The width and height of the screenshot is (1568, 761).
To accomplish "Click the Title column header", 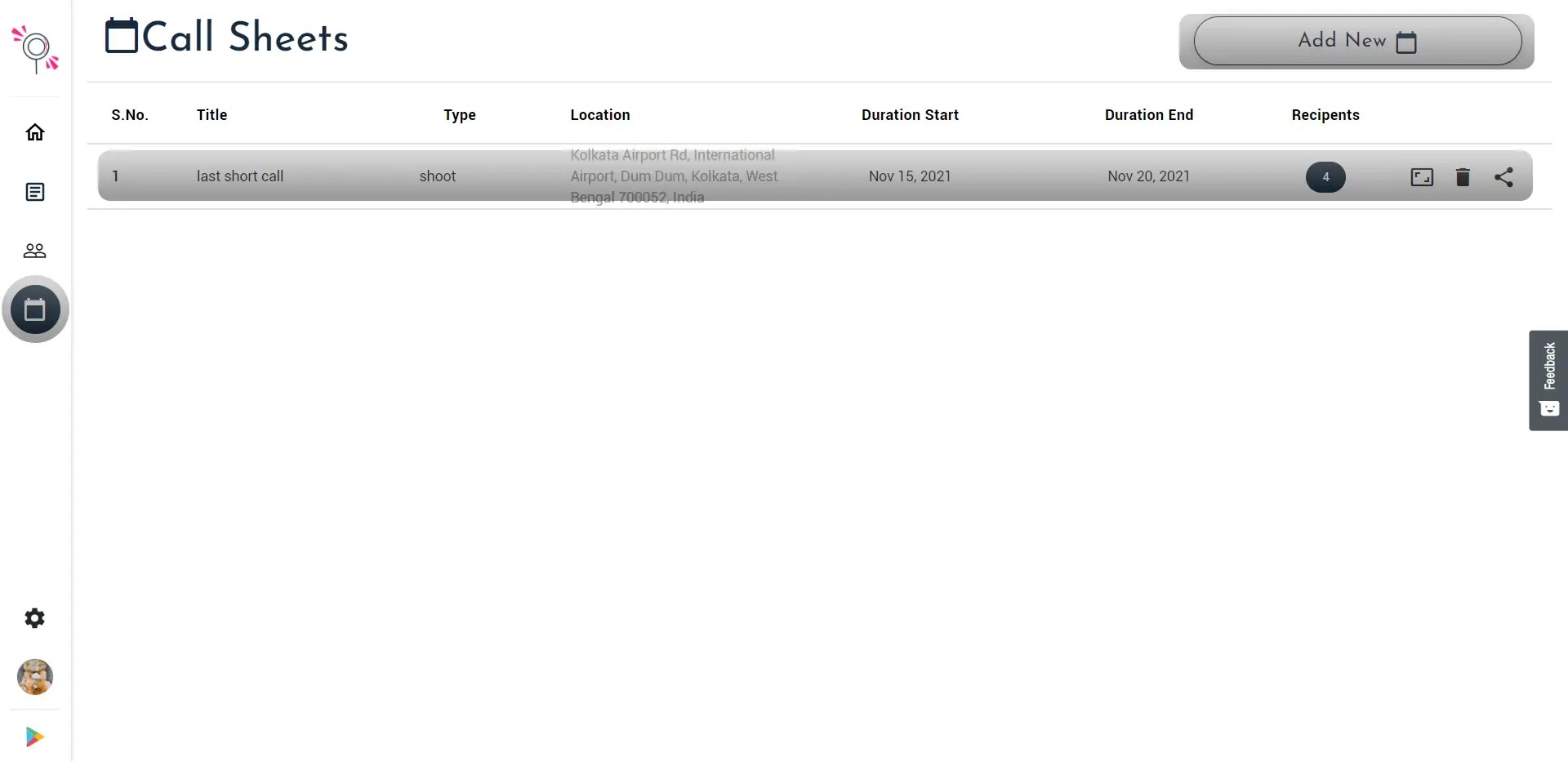I will point(212,114).
